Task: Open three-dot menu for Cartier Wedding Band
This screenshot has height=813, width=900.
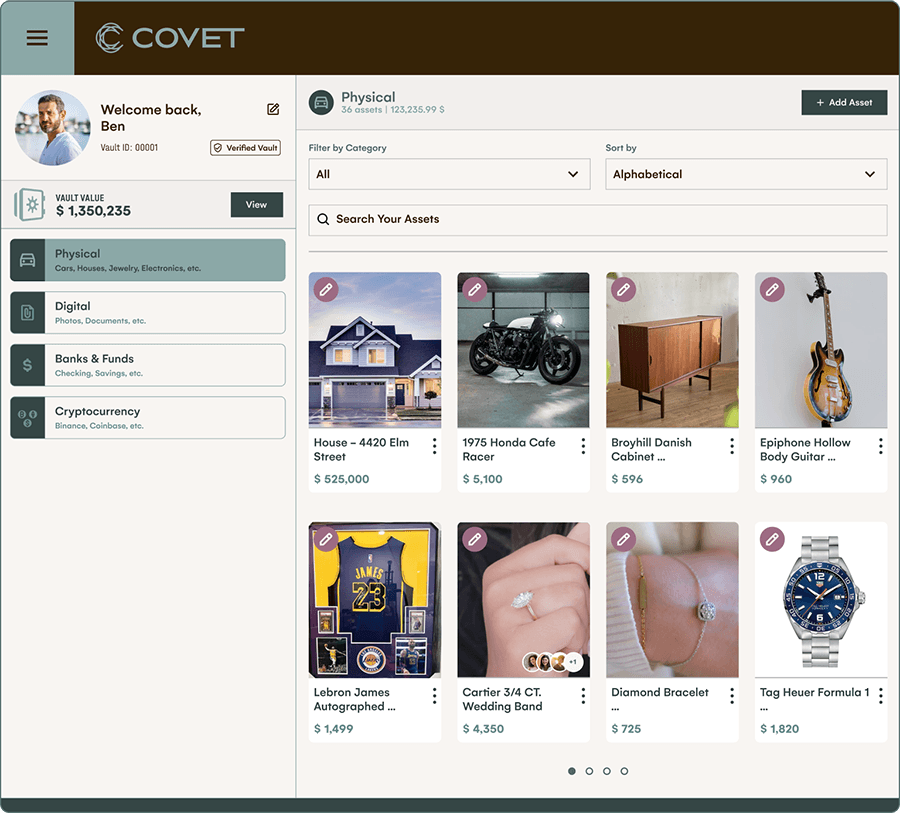Action: [x=583, y=696]
